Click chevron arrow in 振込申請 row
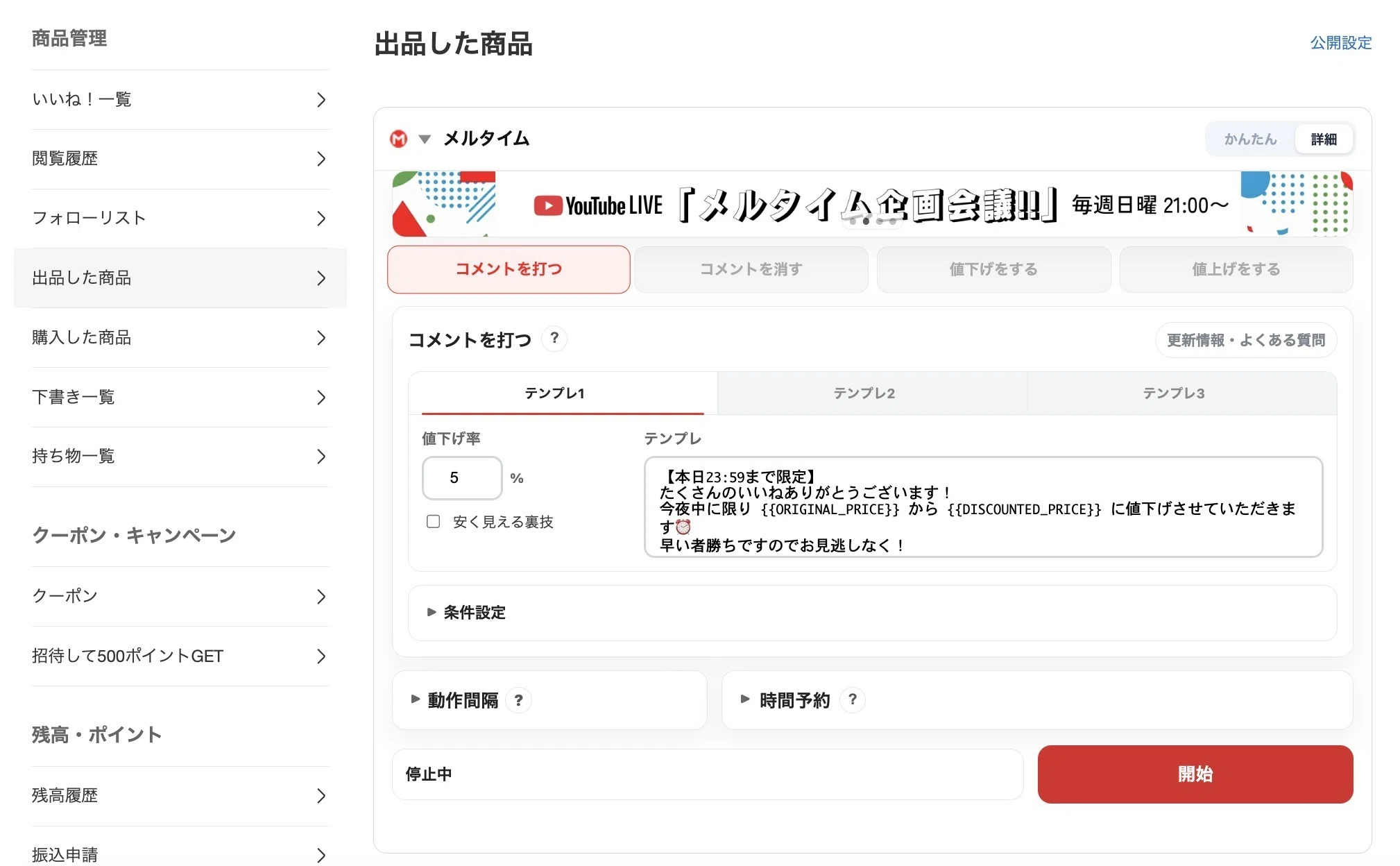1400x866 pixels. click(321, 855)
